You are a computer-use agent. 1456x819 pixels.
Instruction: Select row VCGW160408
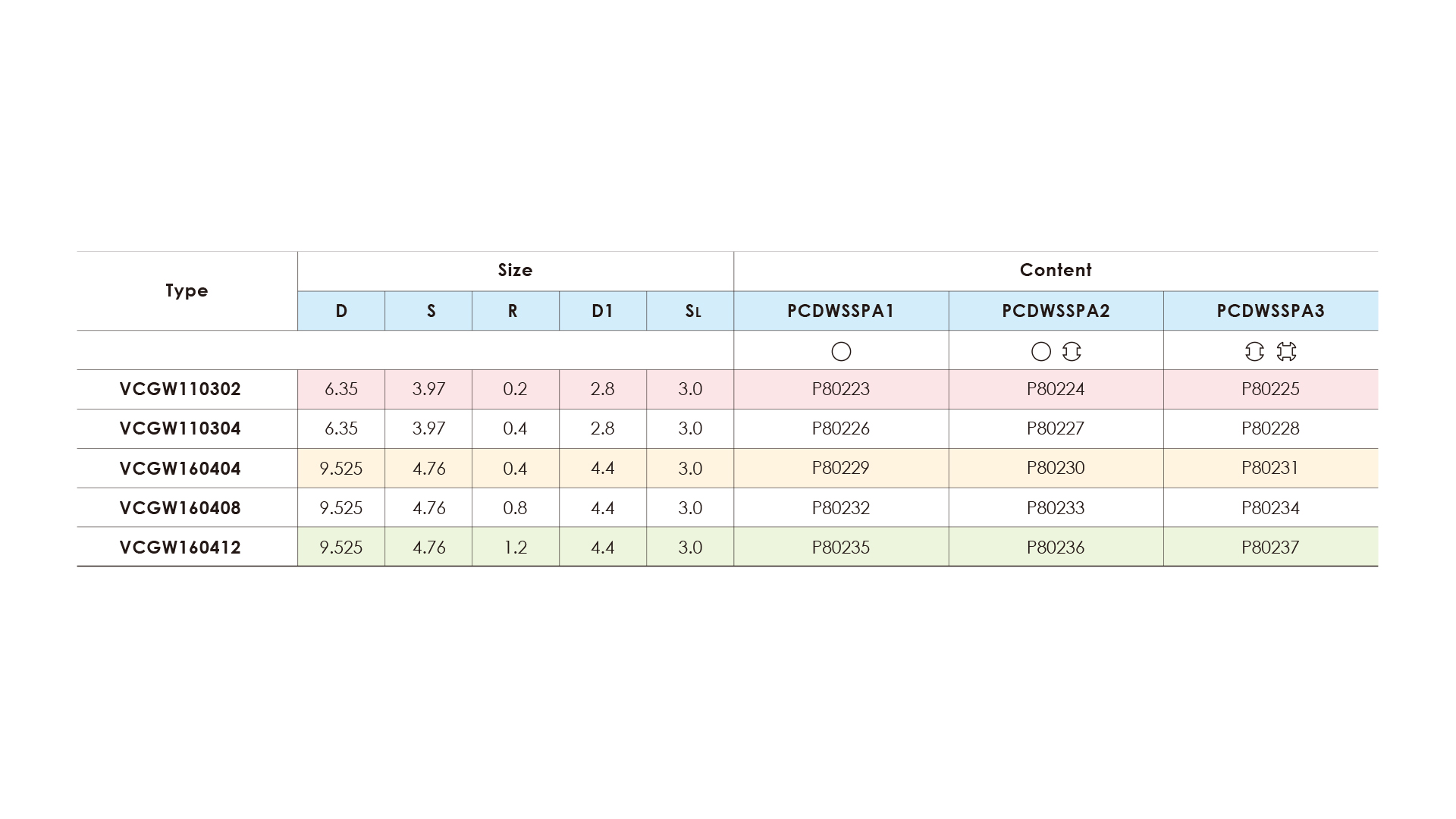tap(180, 508)
